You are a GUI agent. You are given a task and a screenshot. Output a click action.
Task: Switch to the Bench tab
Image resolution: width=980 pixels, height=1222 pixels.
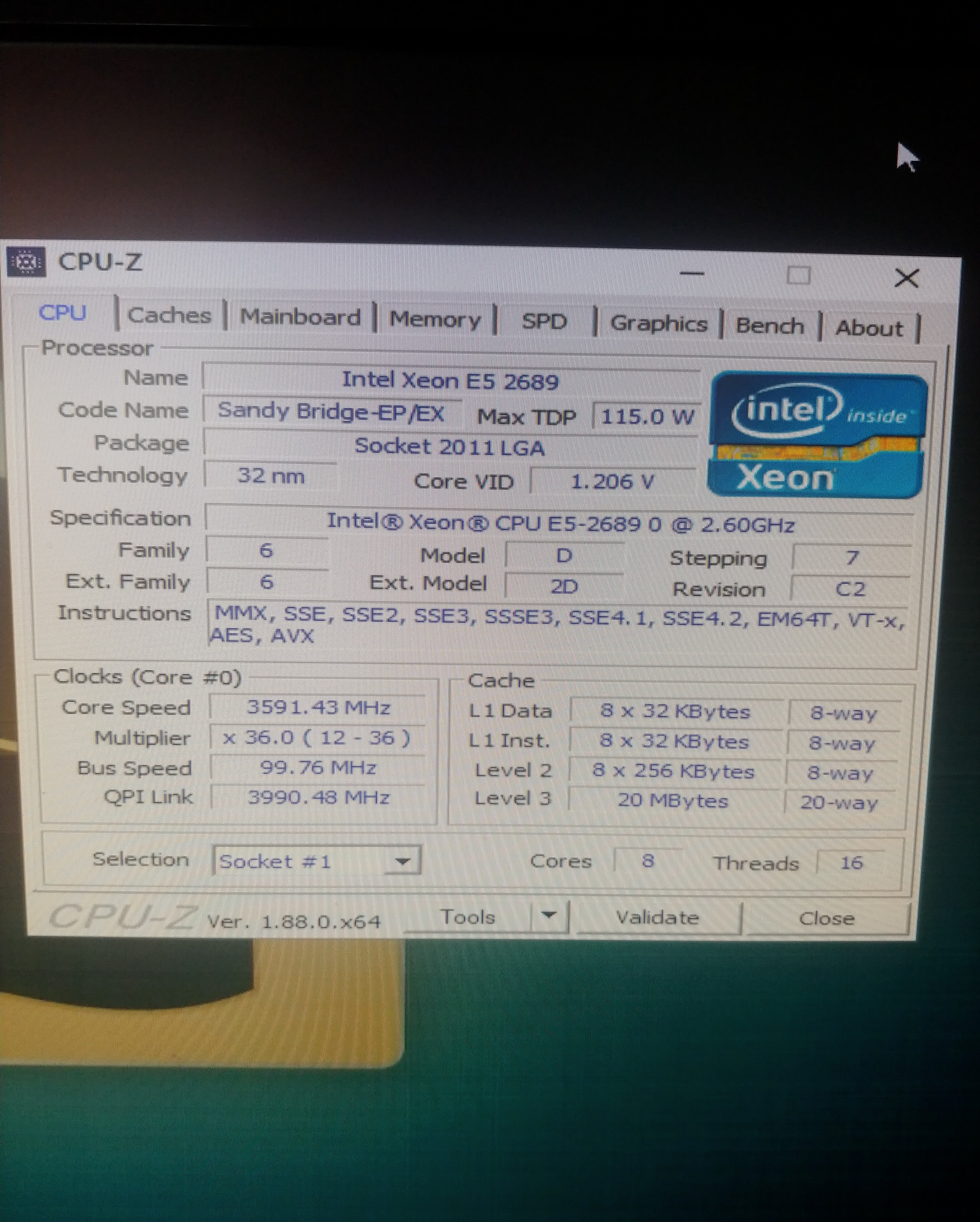pos(770,326)
